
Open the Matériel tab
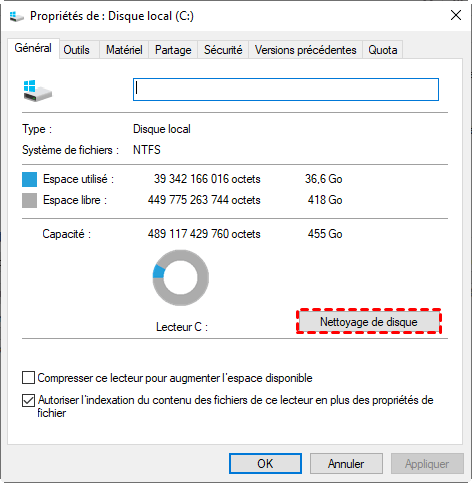click(x=124, y=50)
